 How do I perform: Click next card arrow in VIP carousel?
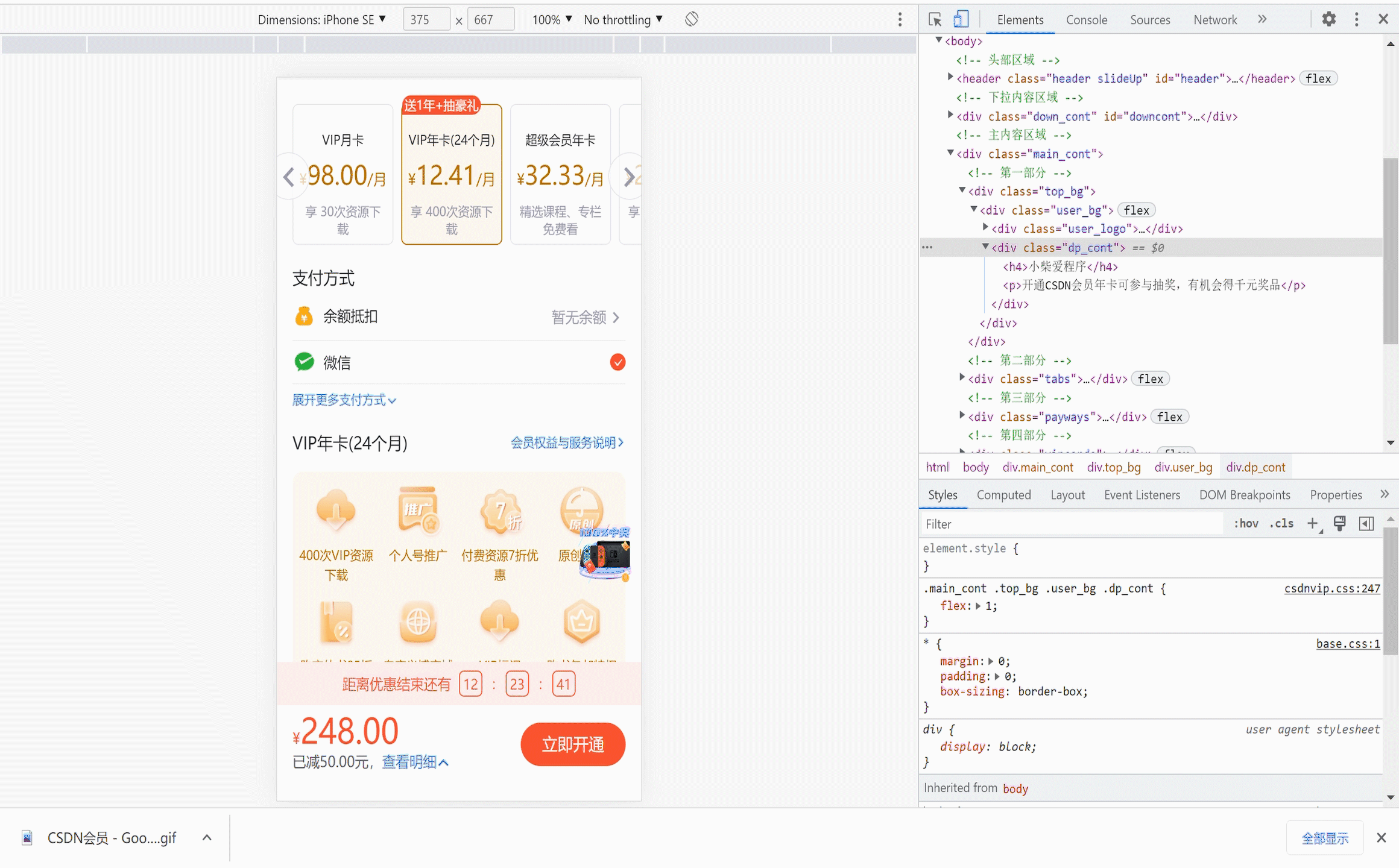[x=628, y=177]
